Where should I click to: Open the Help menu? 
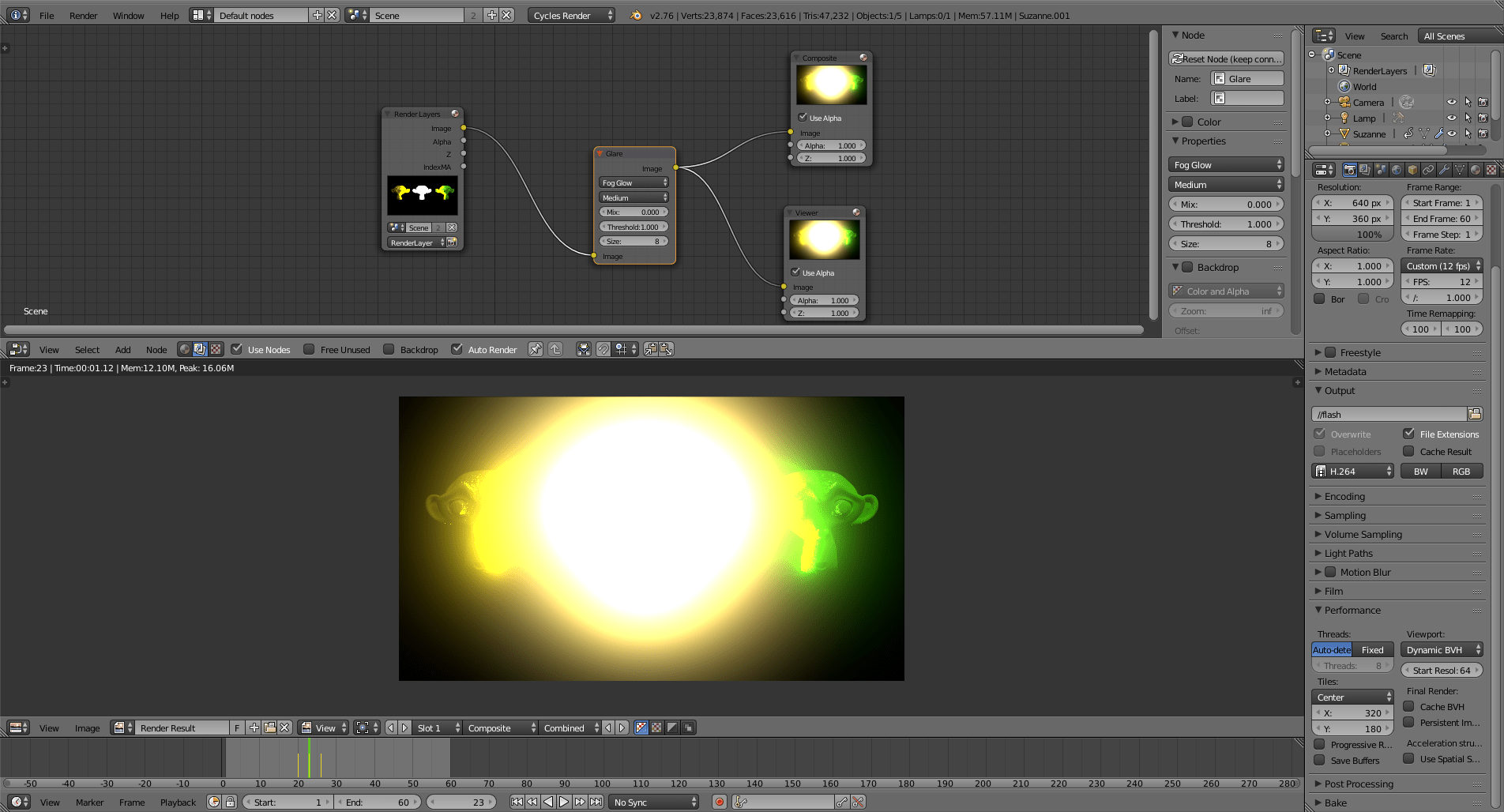(169, 15)
